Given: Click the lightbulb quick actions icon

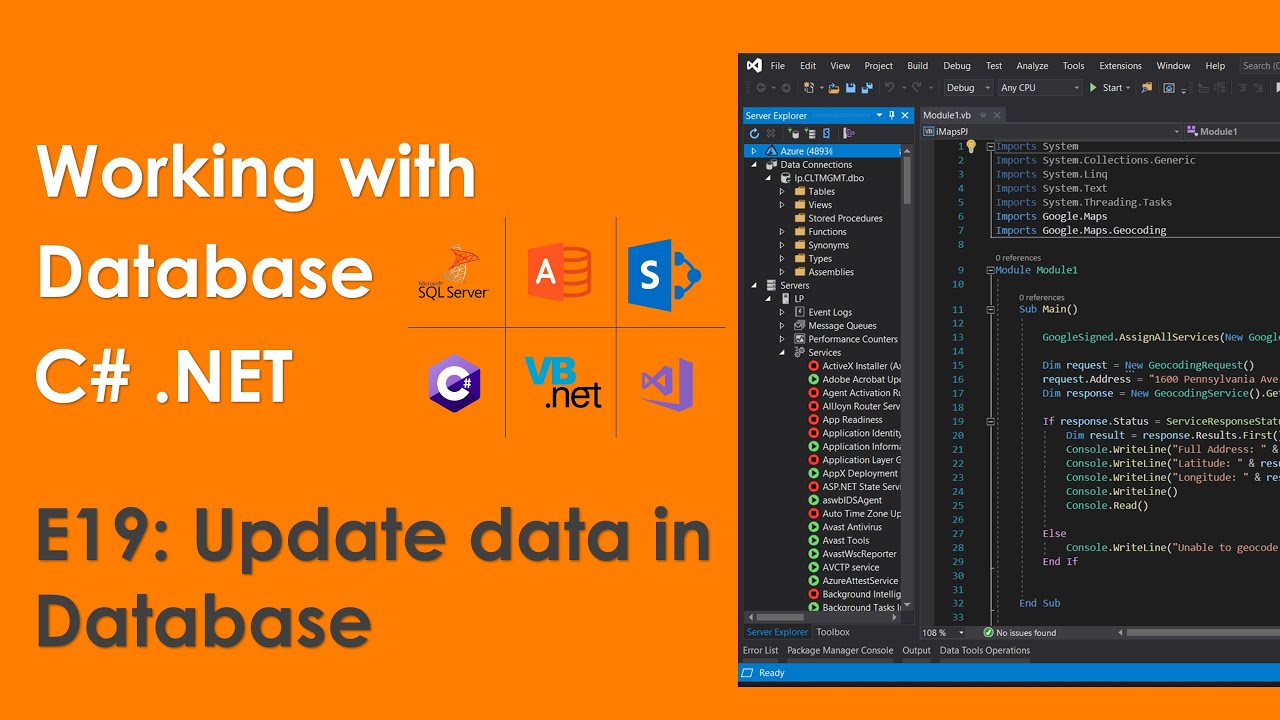Looking at the screenshot, I should coord(970,146).
